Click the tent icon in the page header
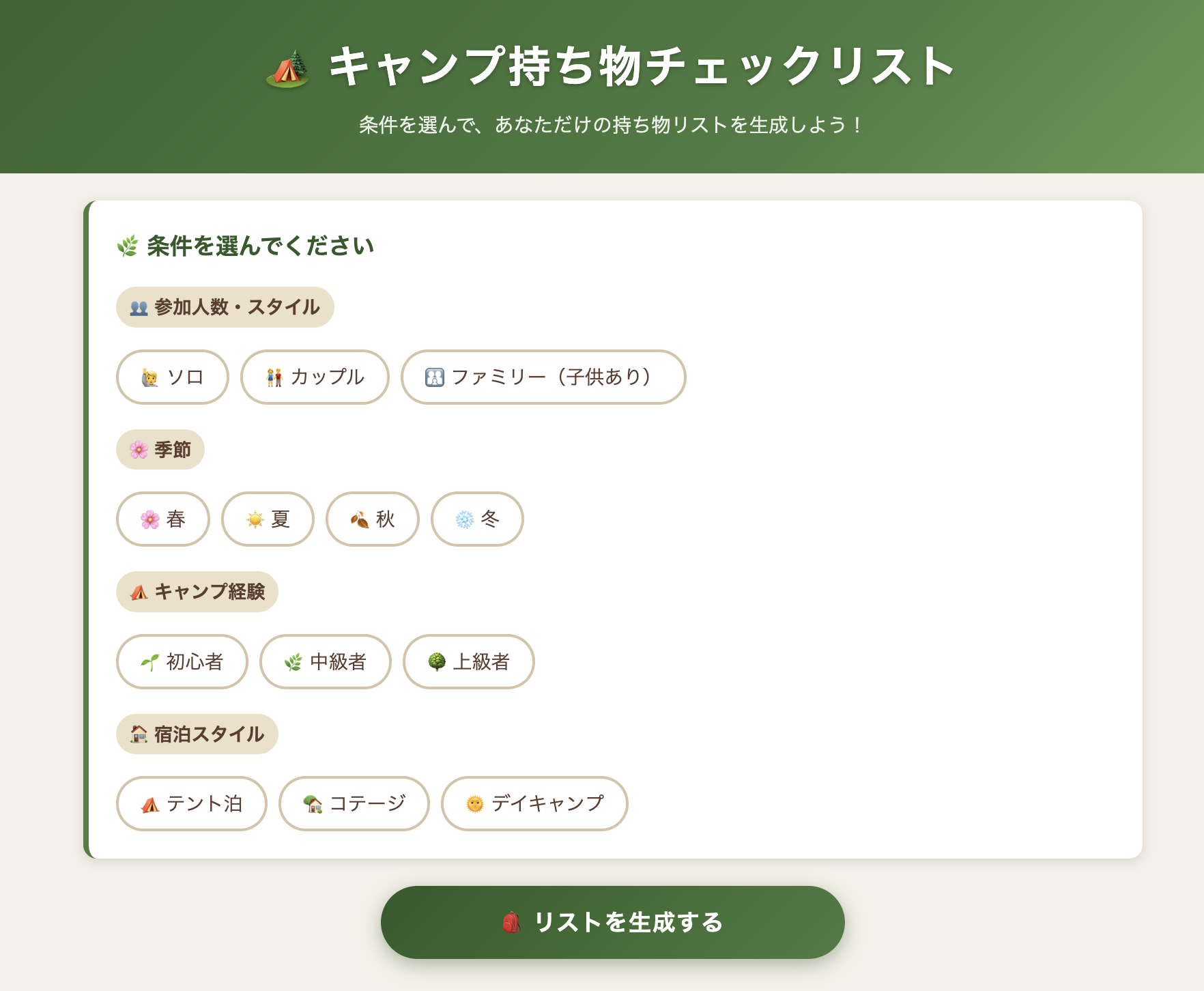 287,69
